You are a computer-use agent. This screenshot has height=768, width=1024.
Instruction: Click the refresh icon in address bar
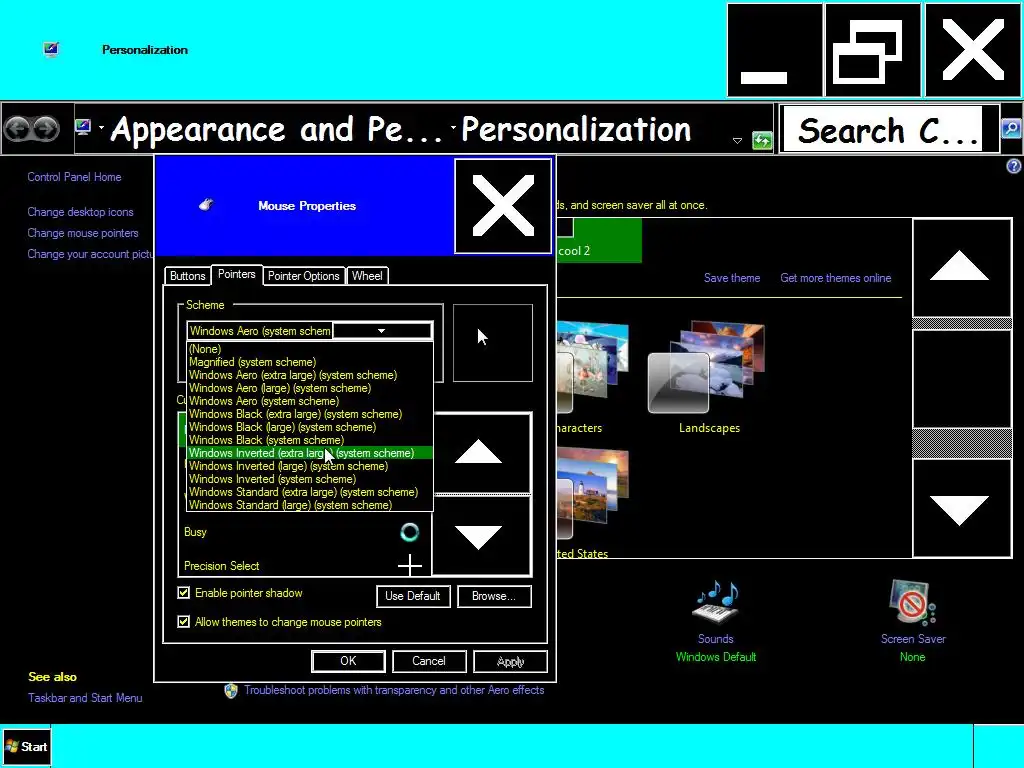tap(762, 140)
